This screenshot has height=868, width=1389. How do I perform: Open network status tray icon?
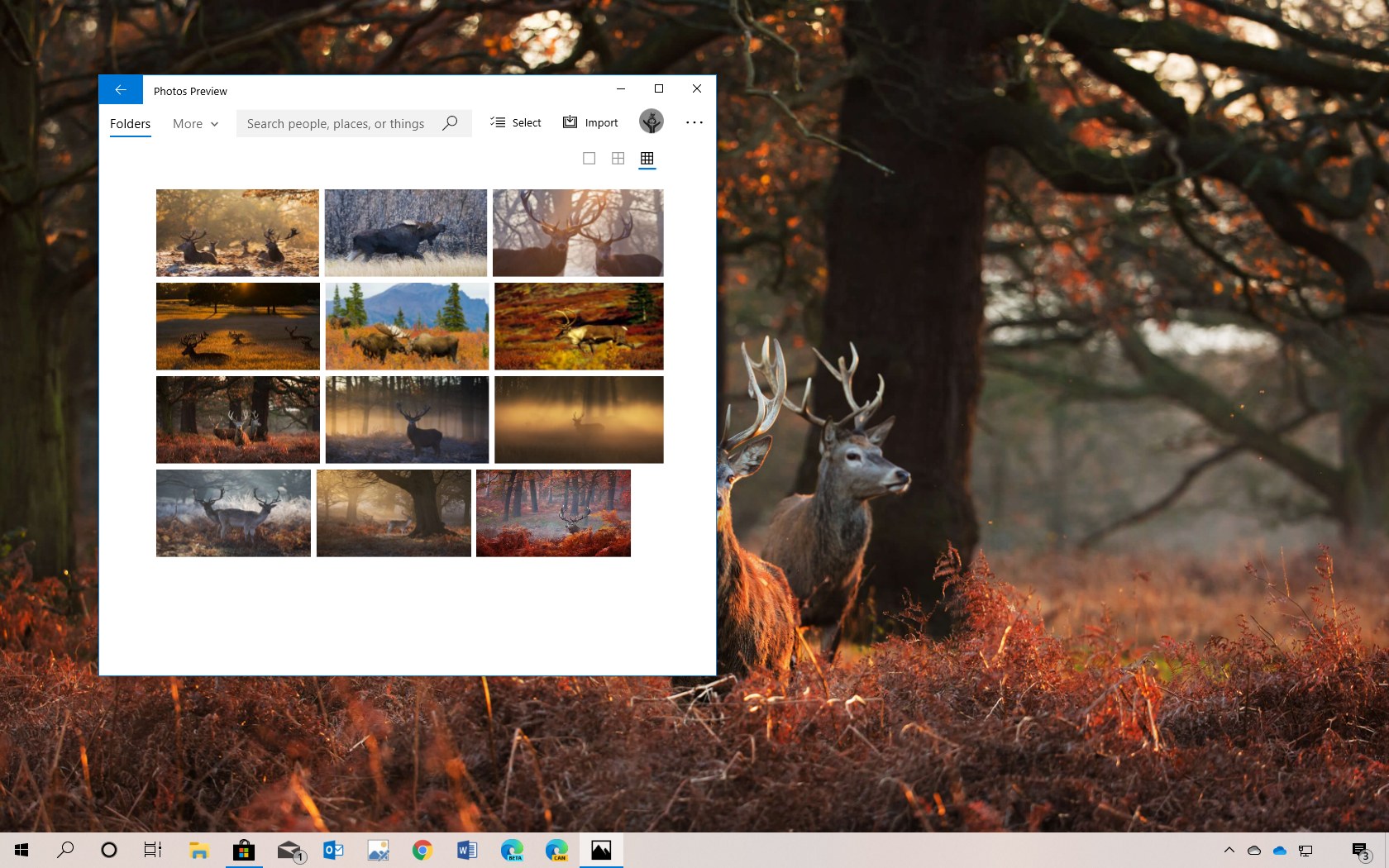pyautogui.click(x=1305, y=850)
